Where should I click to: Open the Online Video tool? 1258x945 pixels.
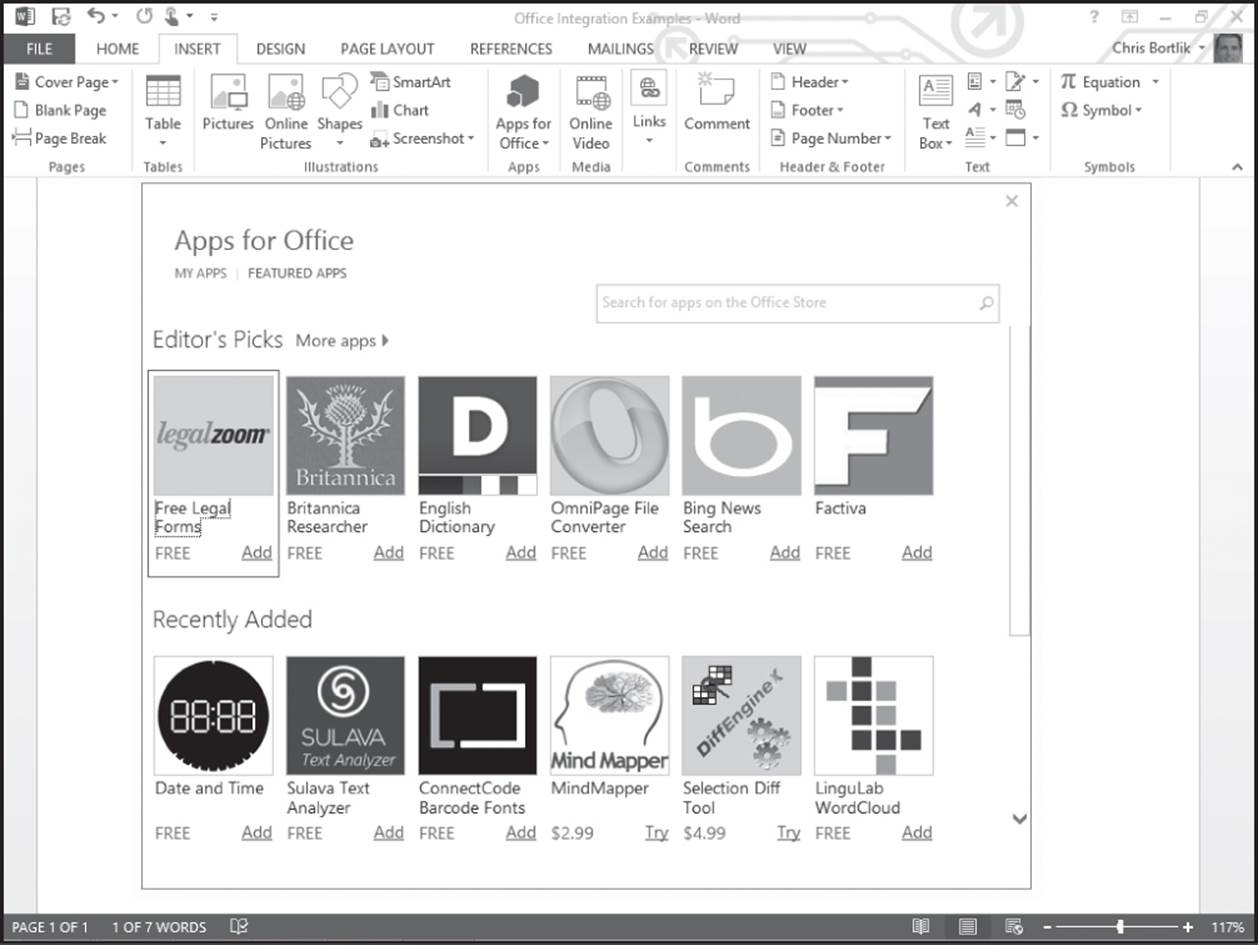591,113
